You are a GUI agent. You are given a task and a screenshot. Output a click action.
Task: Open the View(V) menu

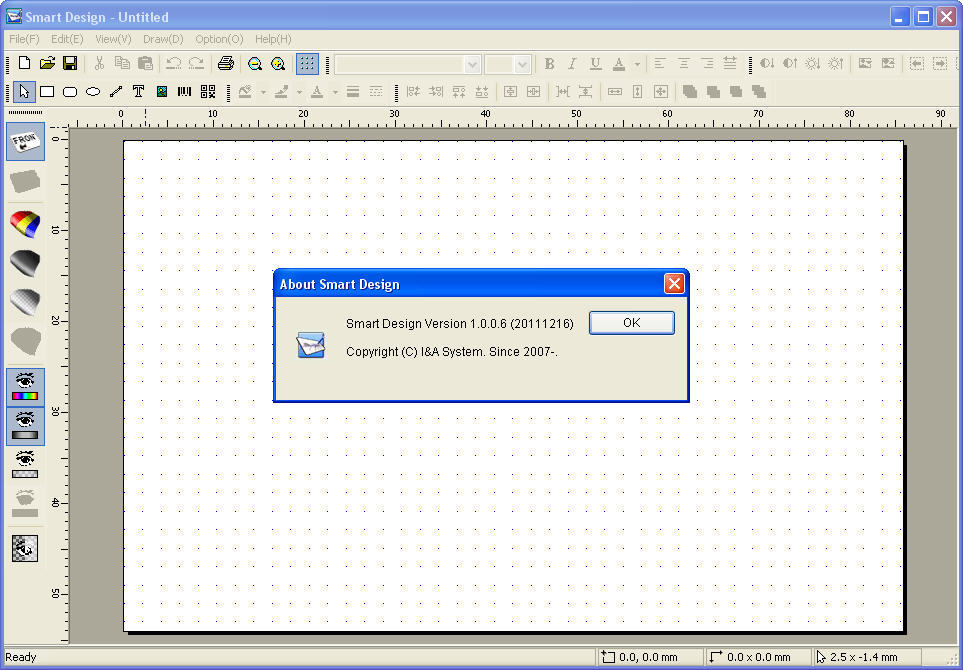(x=113, y=39)
